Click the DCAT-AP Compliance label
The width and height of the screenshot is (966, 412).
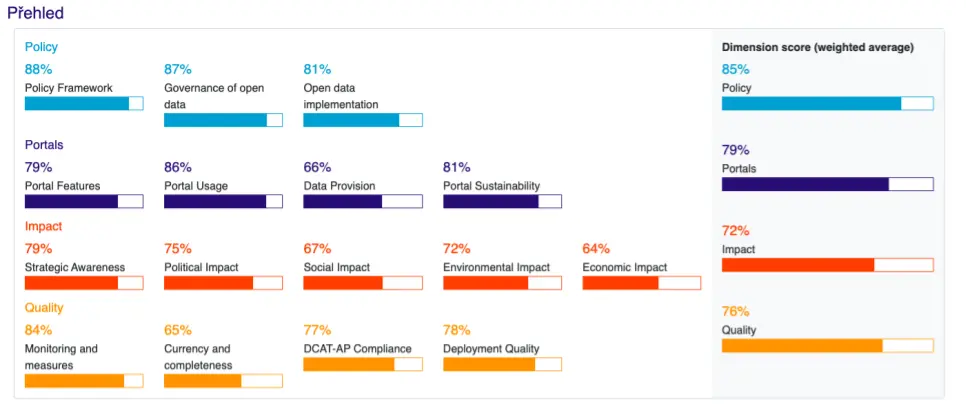pyautogui.click(x=357, y=349)
